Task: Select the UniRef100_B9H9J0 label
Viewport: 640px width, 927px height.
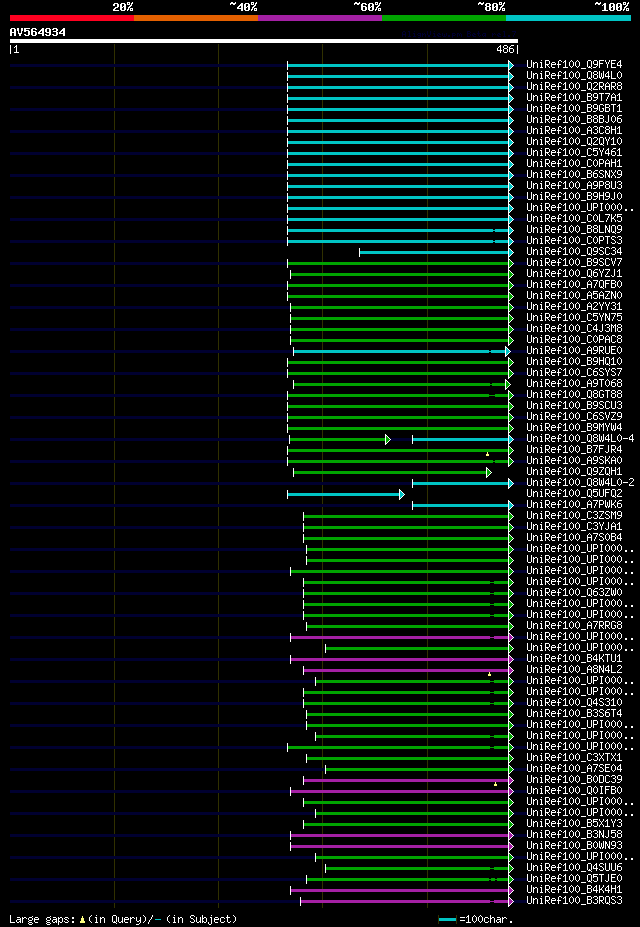Action: coord(574,196)
